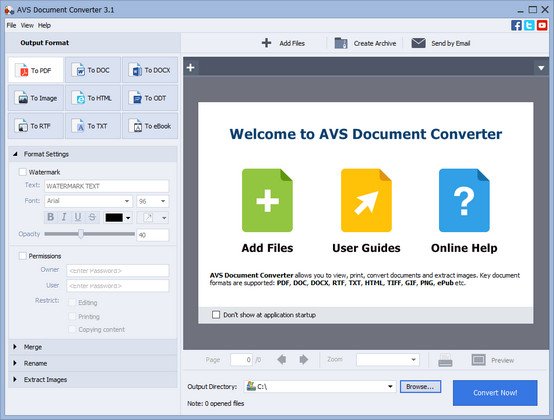Screen dimensions: 554x420
Task: Click the print icon
Action: pos(445,360)
